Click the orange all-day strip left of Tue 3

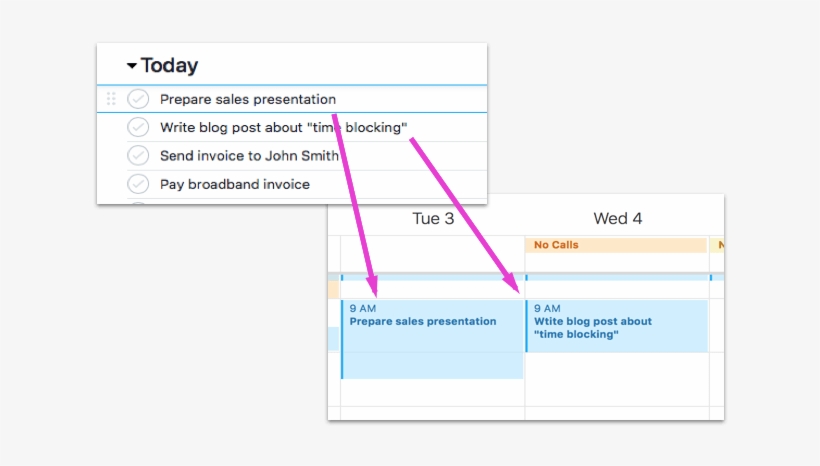point(333,289)
